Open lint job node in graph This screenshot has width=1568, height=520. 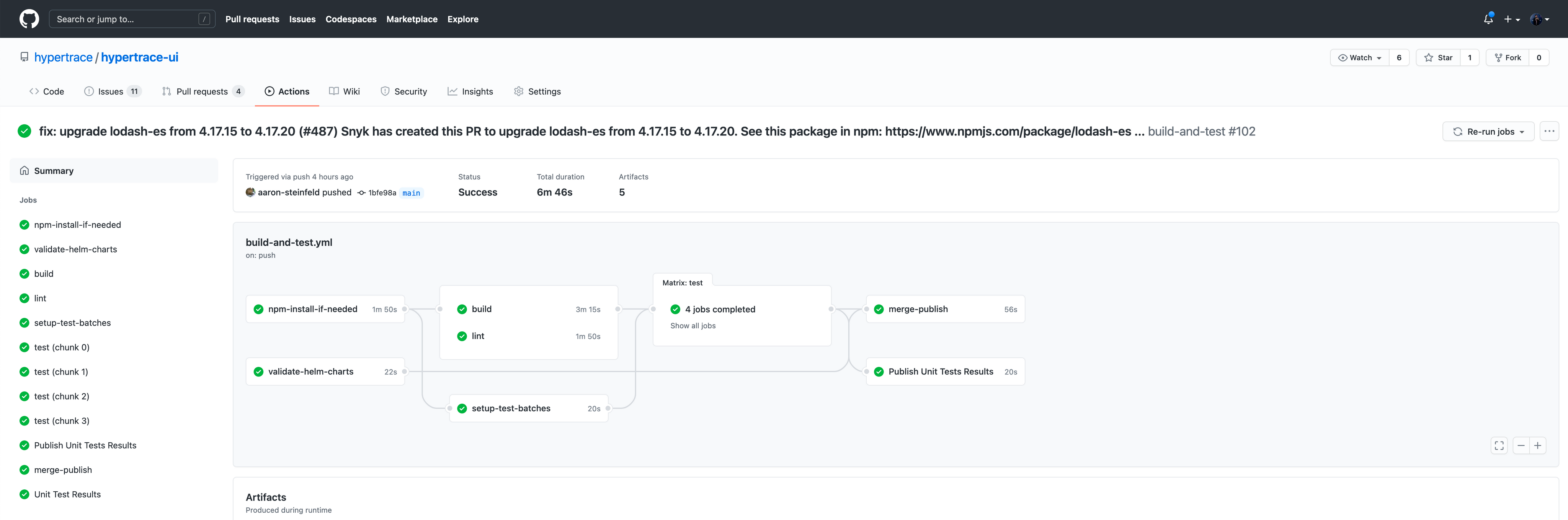(x=528, y=336)
